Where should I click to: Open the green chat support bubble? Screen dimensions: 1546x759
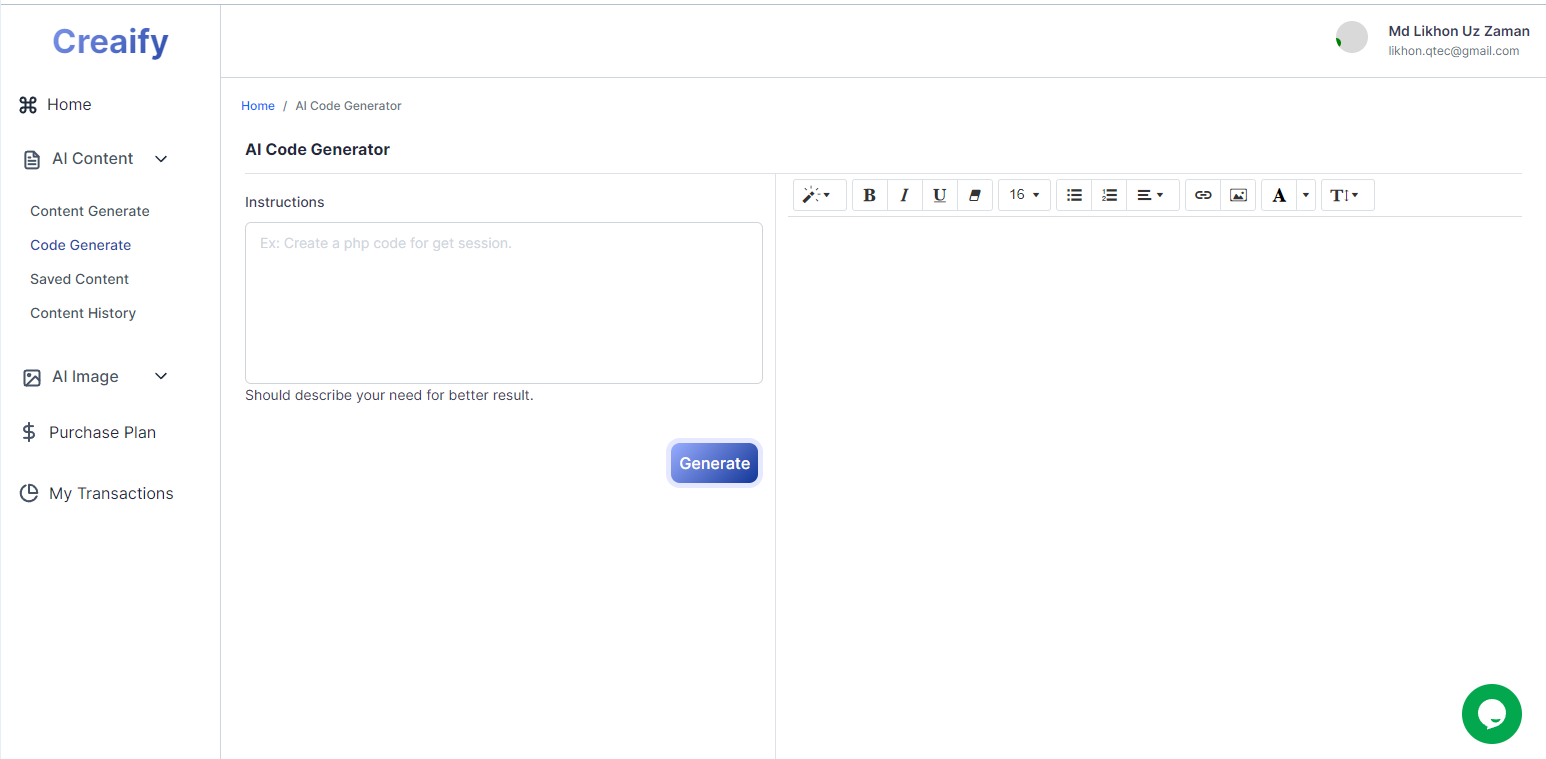point(1491,714)
